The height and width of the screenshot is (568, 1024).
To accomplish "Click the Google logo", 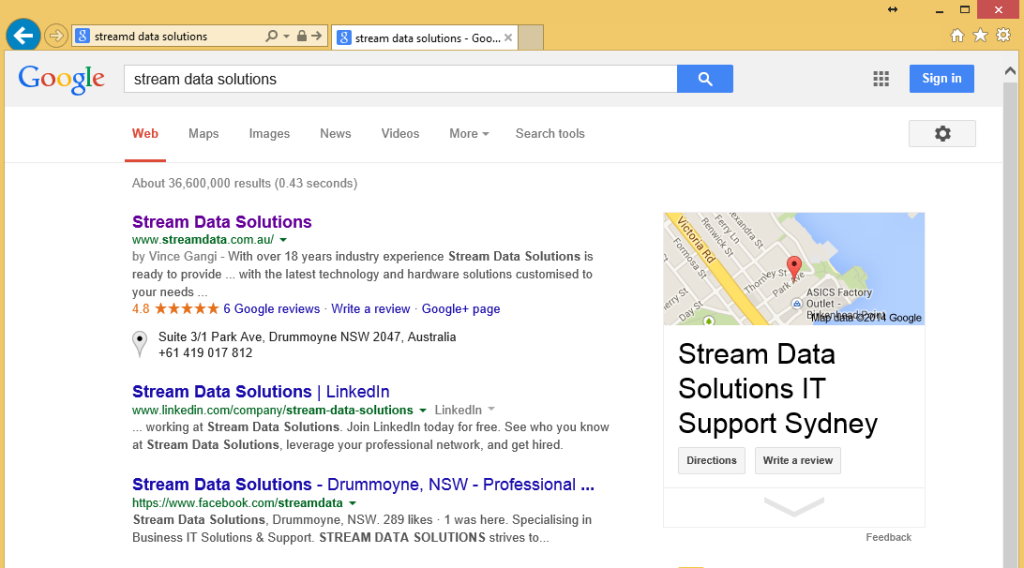I will pyautogui.click(x=61, y=80).
